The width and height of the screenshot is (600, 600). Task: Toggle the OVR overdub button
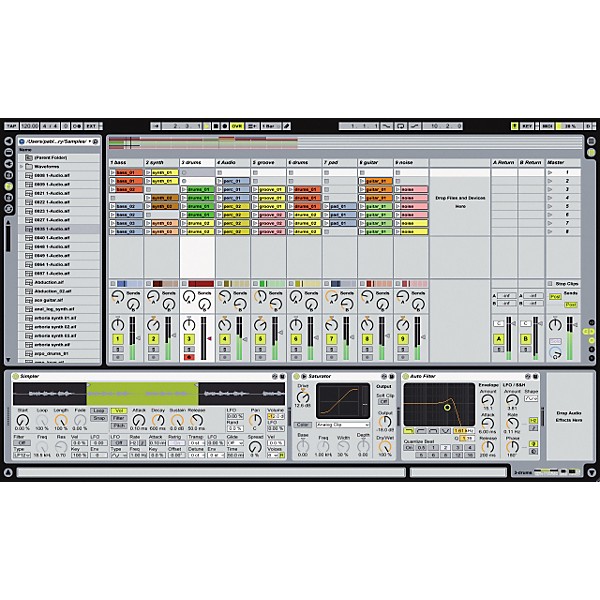(236, 126)
